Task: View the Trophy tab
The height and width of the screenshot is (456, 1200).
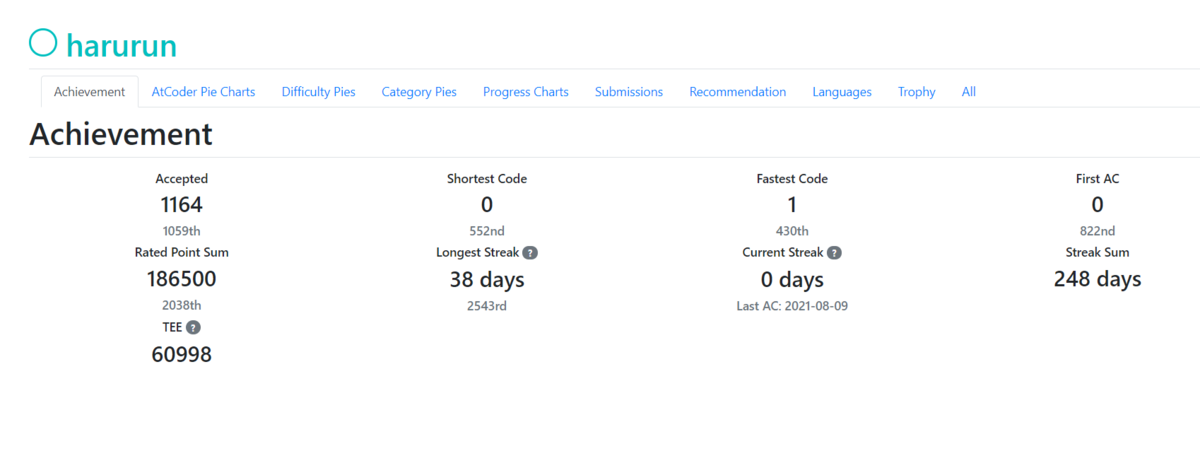Action: (x=917, y=91)
